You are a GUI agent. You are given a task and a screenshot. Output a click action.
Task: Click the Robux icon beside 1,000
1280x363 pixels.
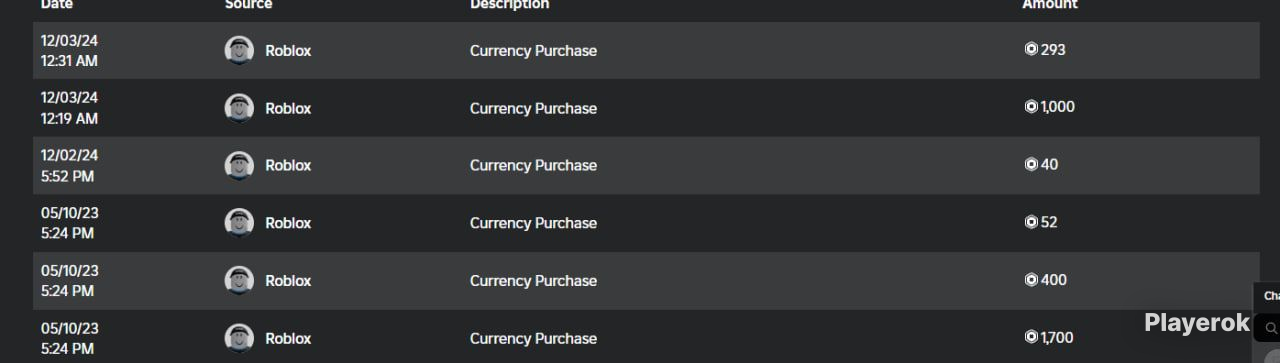(x=1031, y=107)
